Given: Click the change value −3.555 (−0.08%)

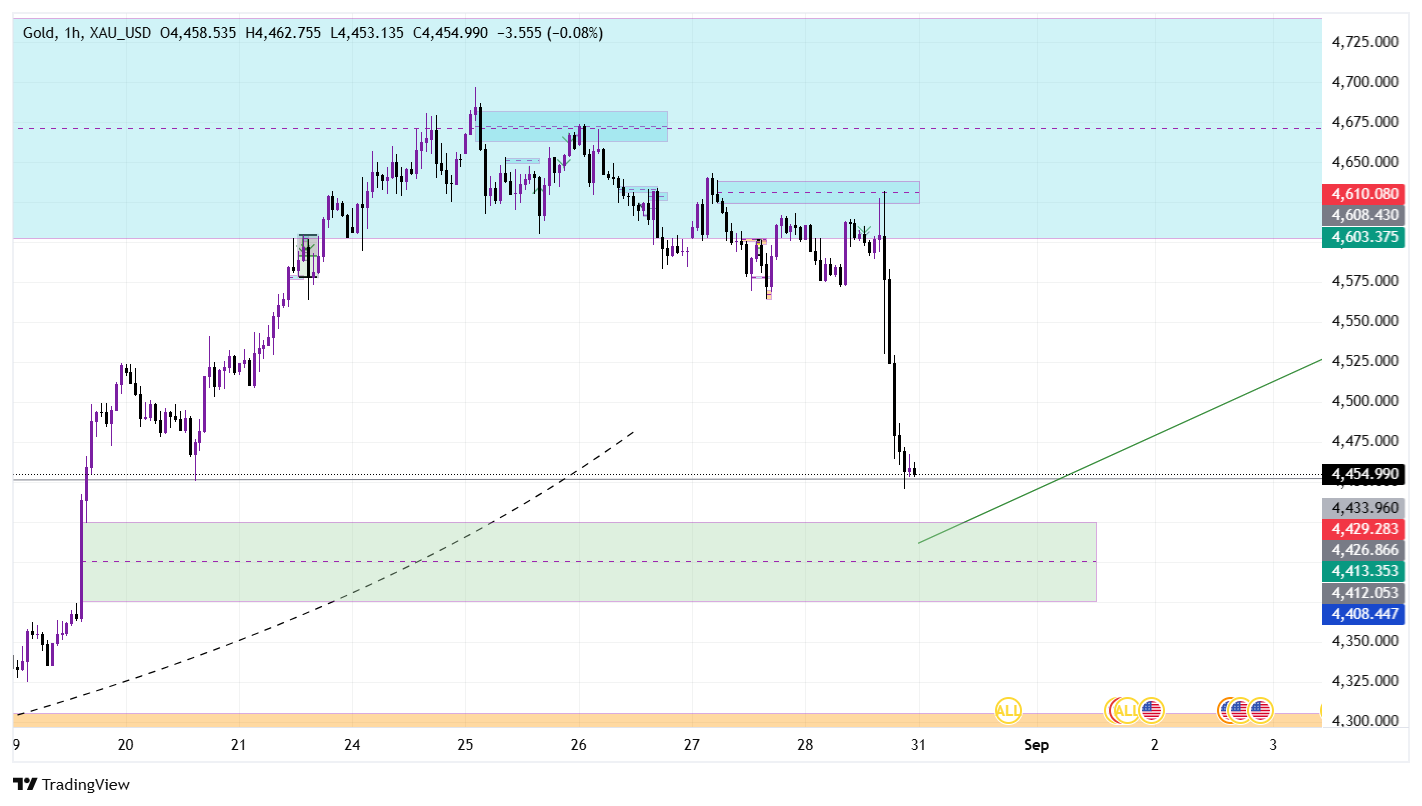Looking at the screenshot, I should tap(549, 33).
